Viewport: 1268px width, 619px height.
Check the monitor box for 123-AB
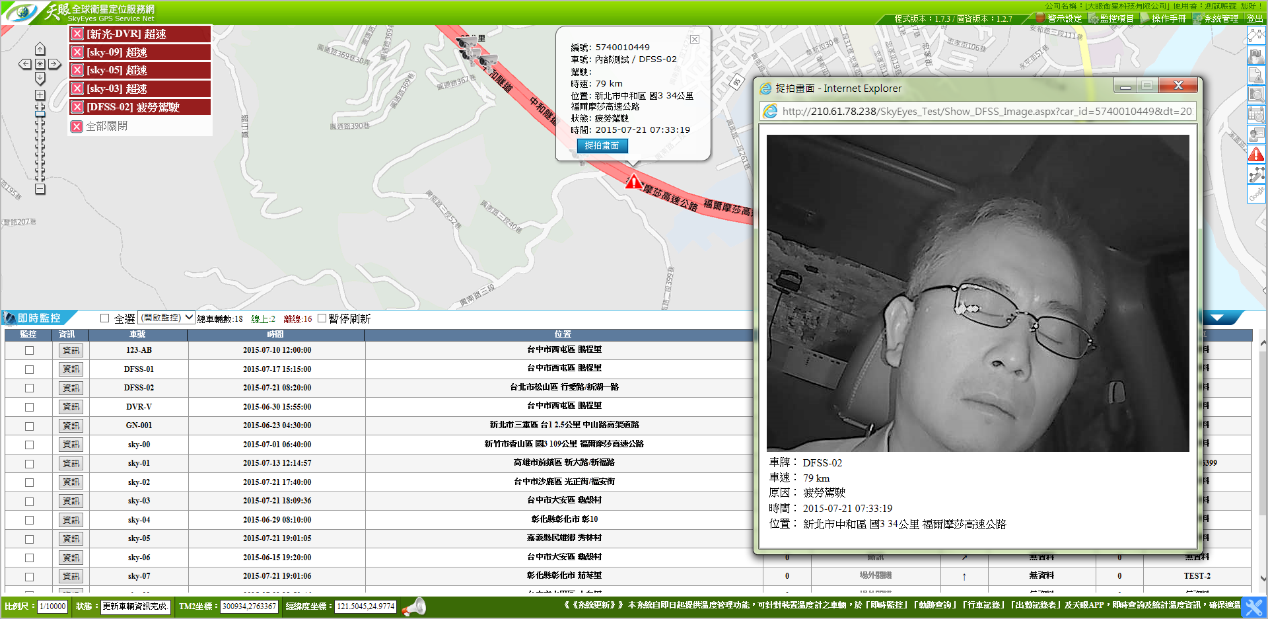tap(30, 351)
